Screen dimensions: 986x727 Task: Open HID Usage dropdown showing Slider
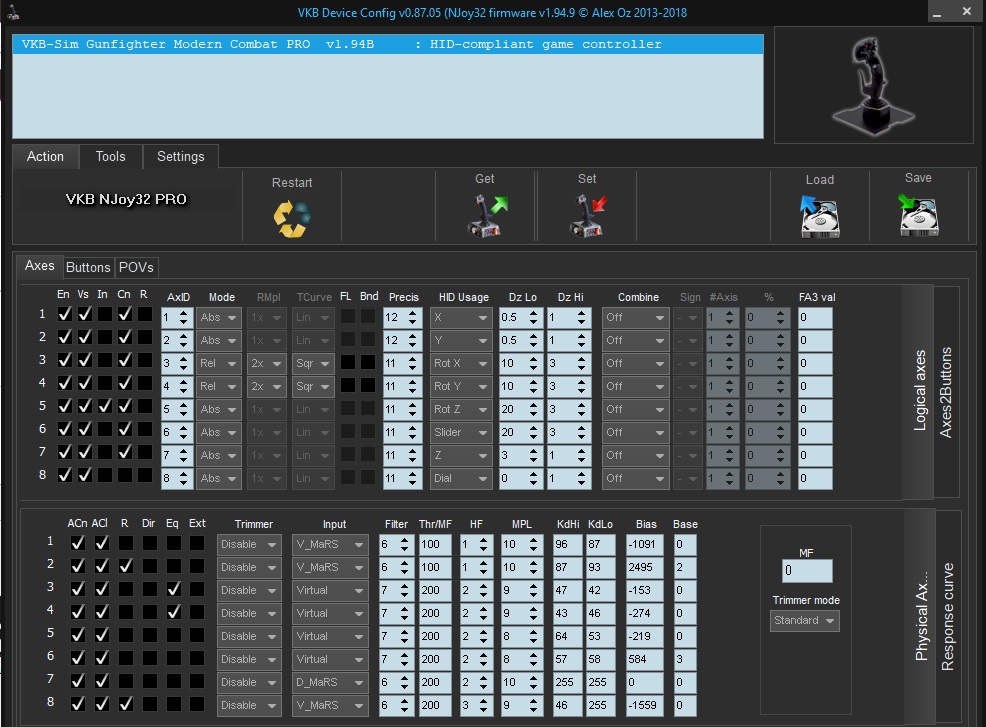pyautogui.click(x=460, y=433)
